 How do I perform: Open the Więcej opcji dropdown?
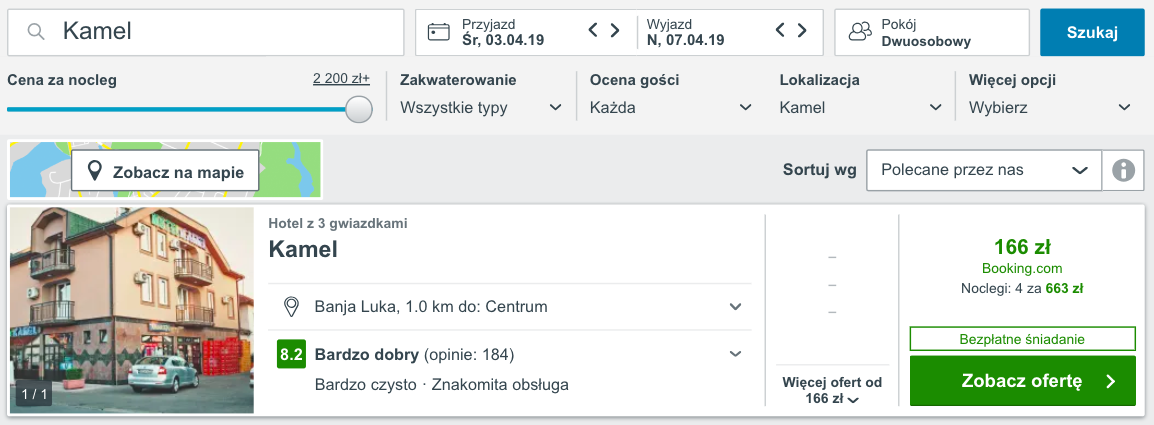1050,107
